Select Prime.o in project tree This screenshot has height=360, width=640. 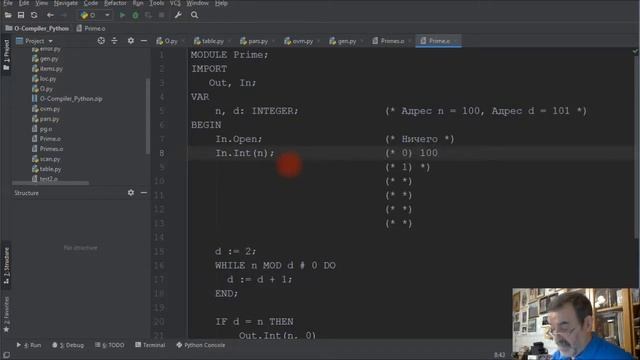(46, 139)
